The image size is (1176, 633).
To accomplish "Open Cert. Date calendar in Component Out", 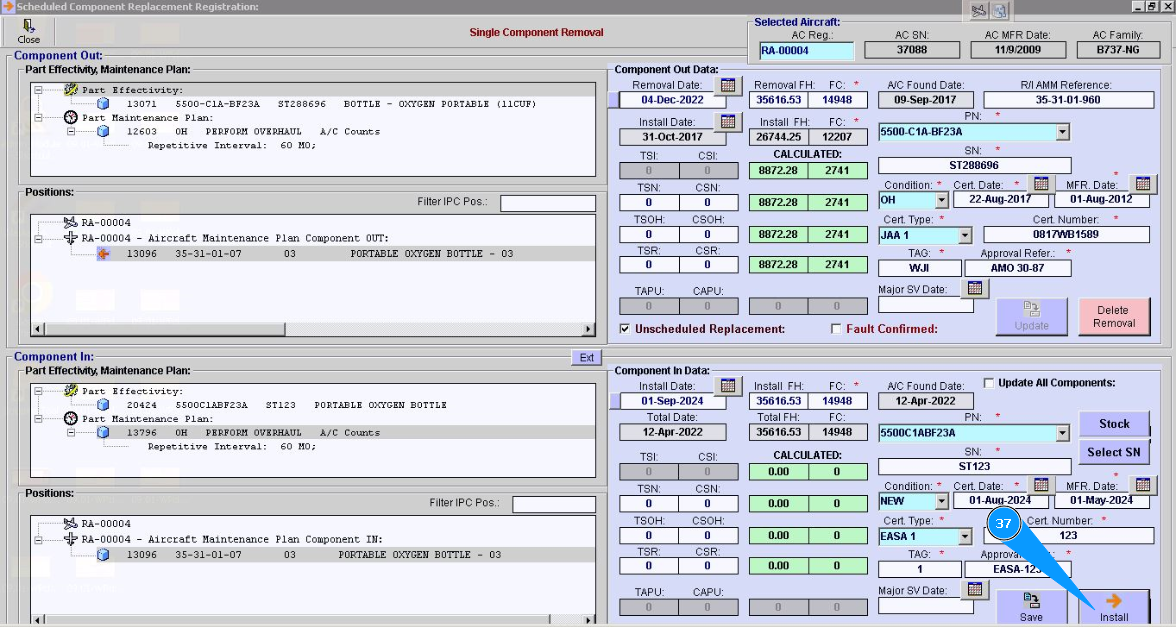I will (x=1040, y=184).
